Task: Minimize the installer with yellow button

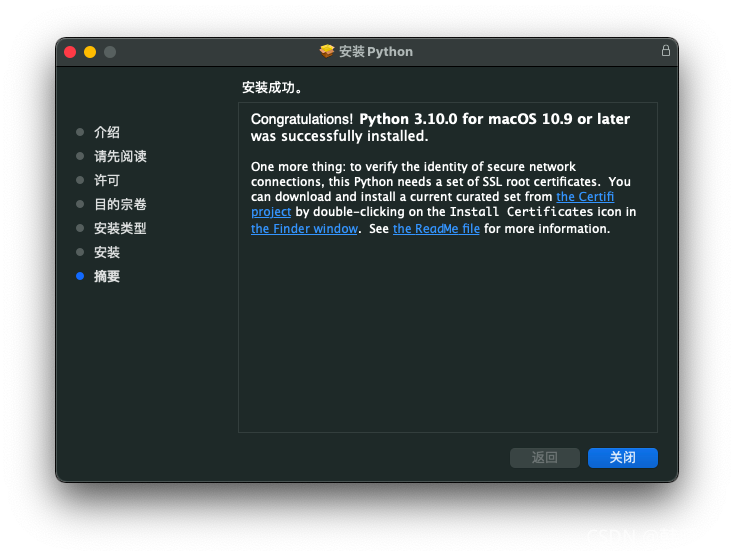Action: tap(90, 52)
